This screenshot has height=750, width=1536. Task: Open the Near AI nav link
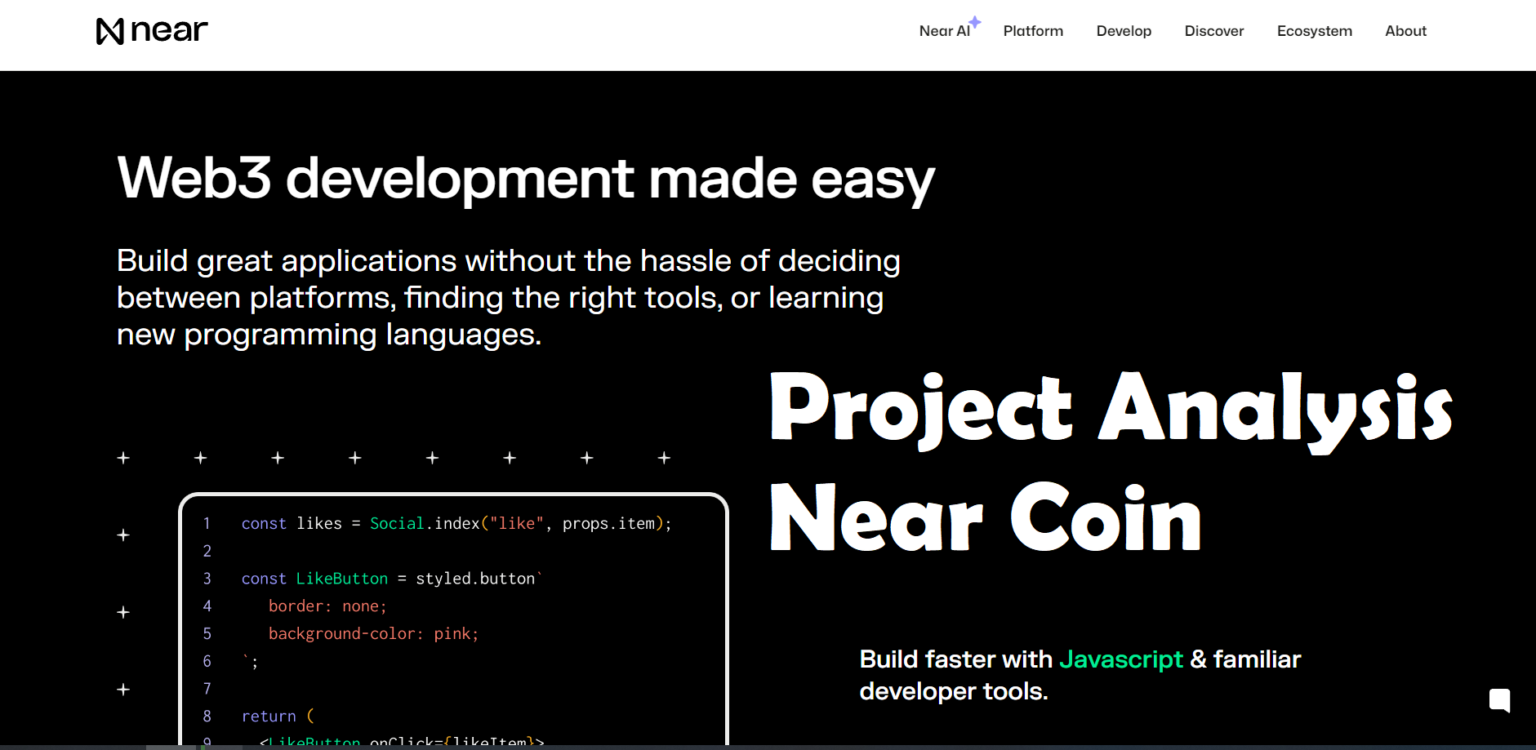tap(943, 31)
